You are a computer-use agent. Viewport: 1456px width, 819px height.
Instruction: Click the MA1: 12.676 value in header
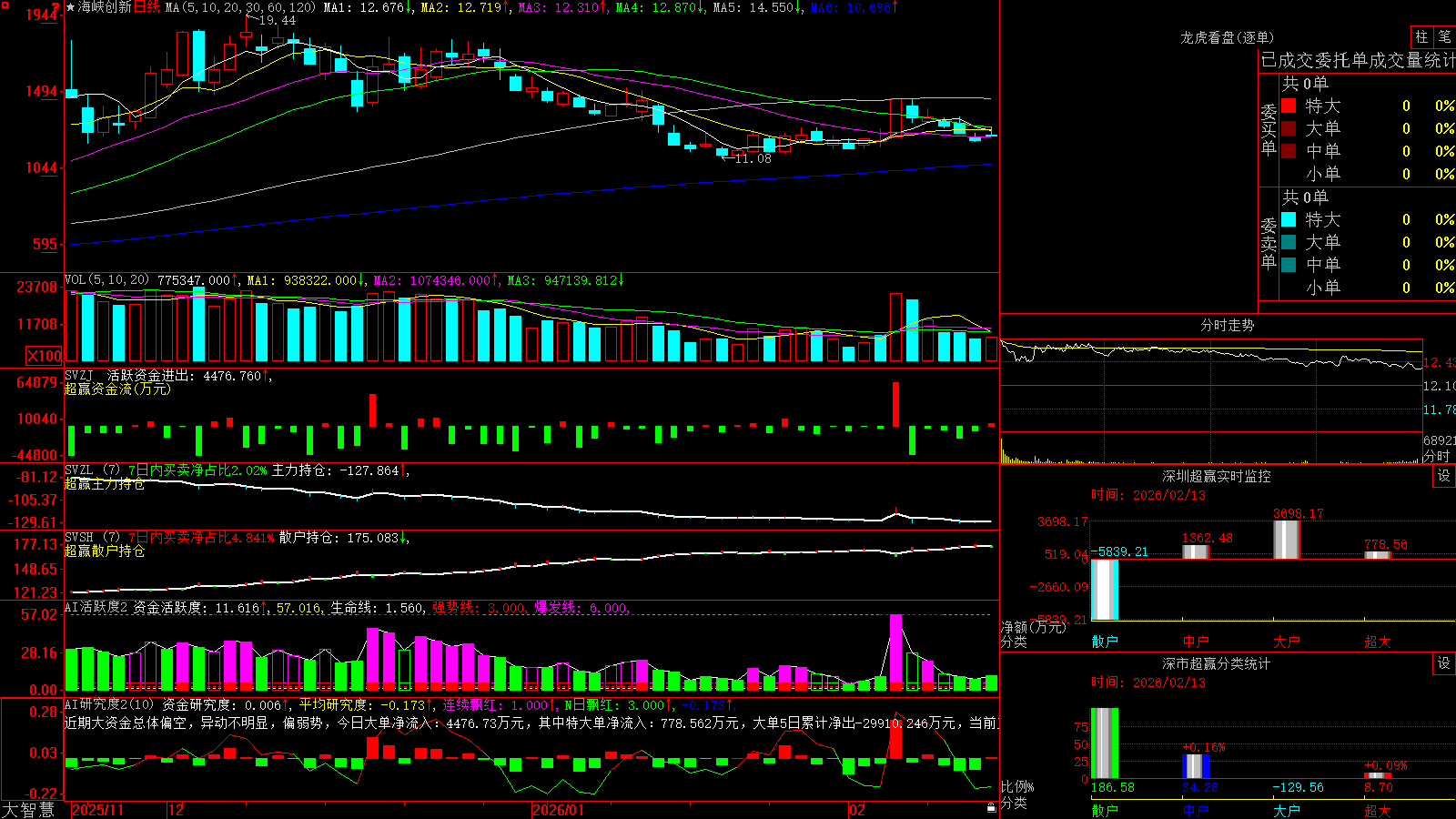[x=367, y=7]
